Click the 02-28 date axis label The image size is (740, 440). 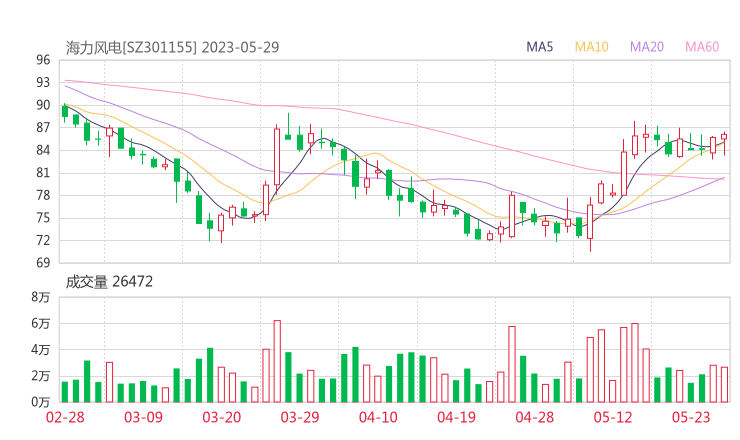[x=65, y=417]
